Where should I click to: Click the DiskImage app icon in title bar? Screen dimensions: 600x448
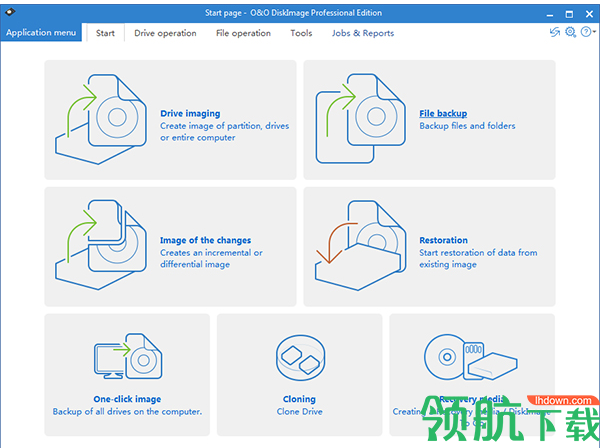(10, 12)
